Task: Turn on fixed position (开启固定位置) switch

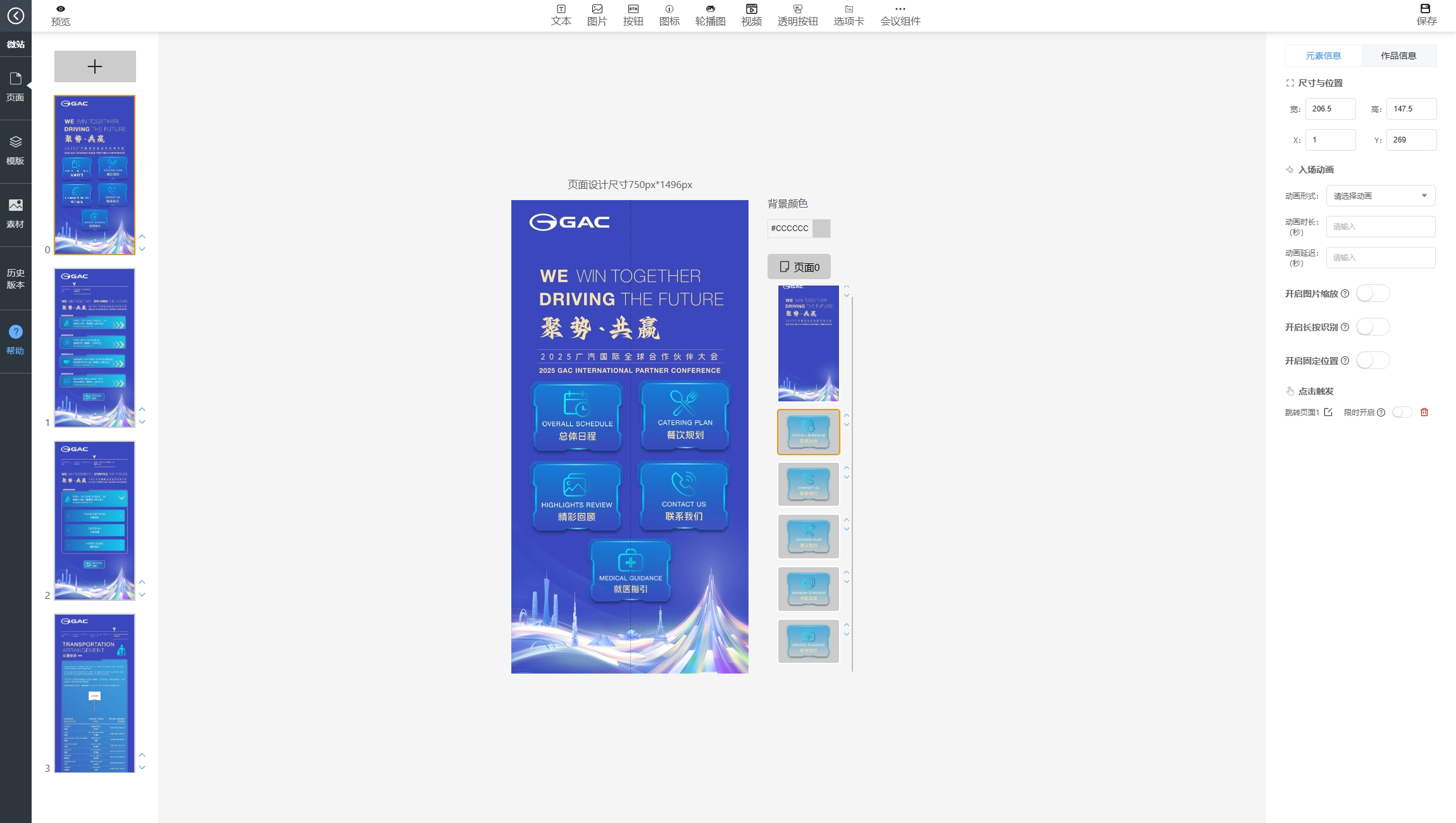Action: point(1372,361)
